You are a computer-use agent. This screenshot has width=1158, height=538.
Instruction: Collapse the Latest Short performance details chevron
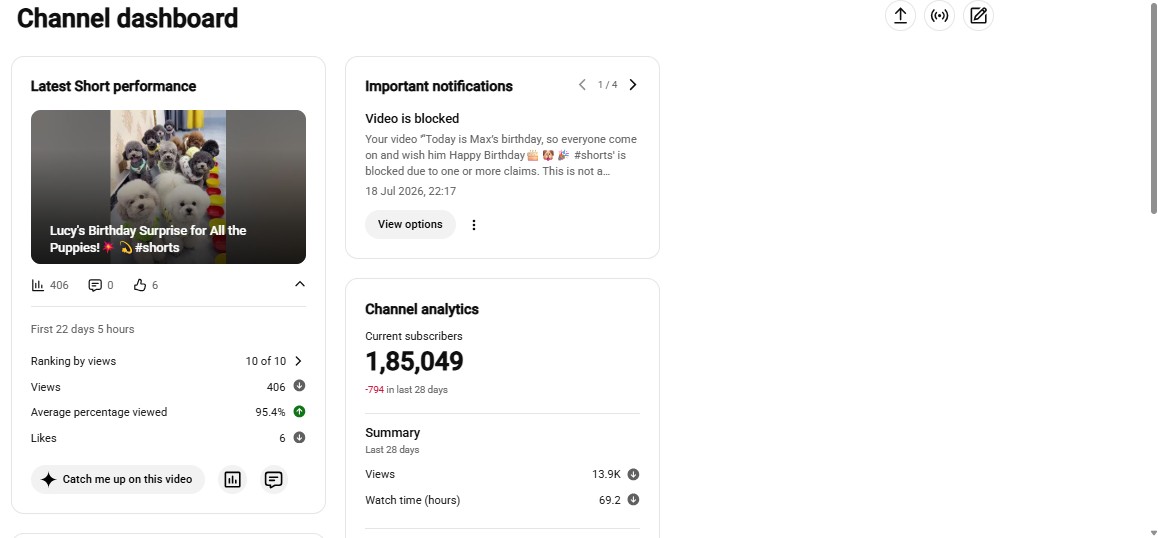point(299,284)
